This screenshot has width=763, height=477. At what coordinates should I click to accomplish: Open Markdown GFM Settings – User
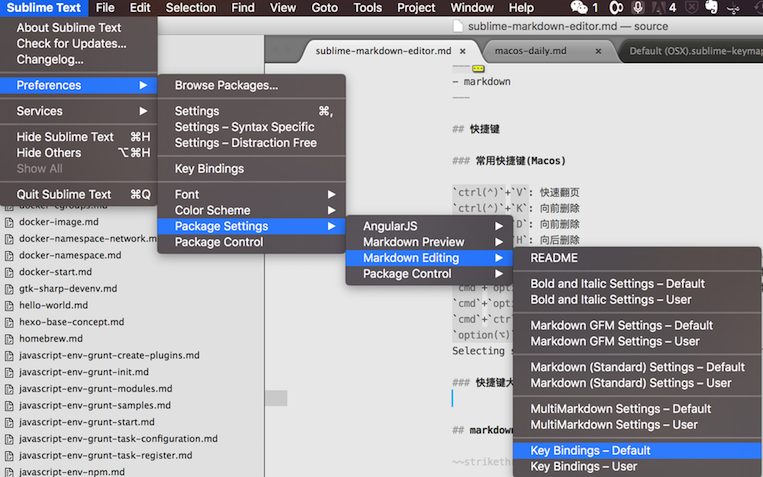point(615,341)
